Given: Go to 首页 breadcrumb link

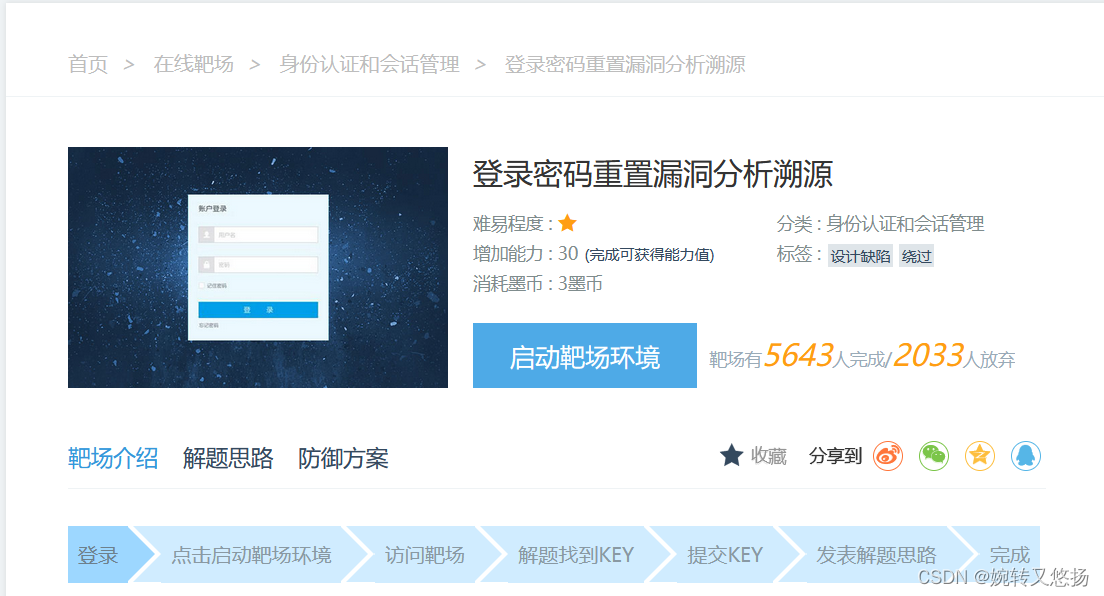Looking at the screenshot, I should [x=88, y=64].
